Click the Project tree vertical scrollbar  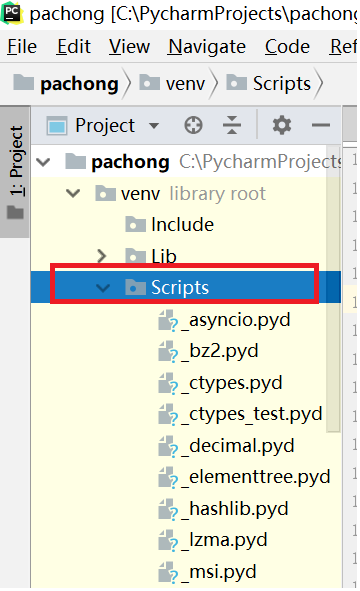333,303
